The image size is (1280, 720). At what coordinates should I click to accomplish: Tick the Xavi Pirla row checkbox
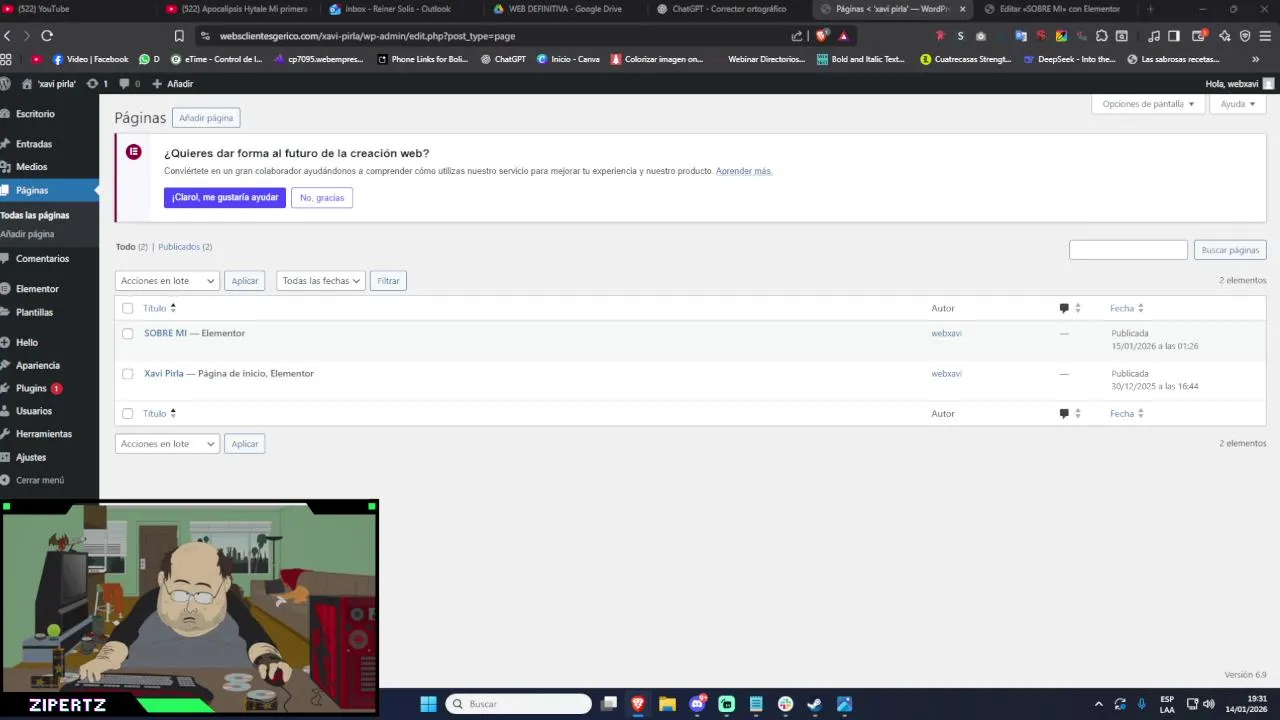(x=127, y=374)
